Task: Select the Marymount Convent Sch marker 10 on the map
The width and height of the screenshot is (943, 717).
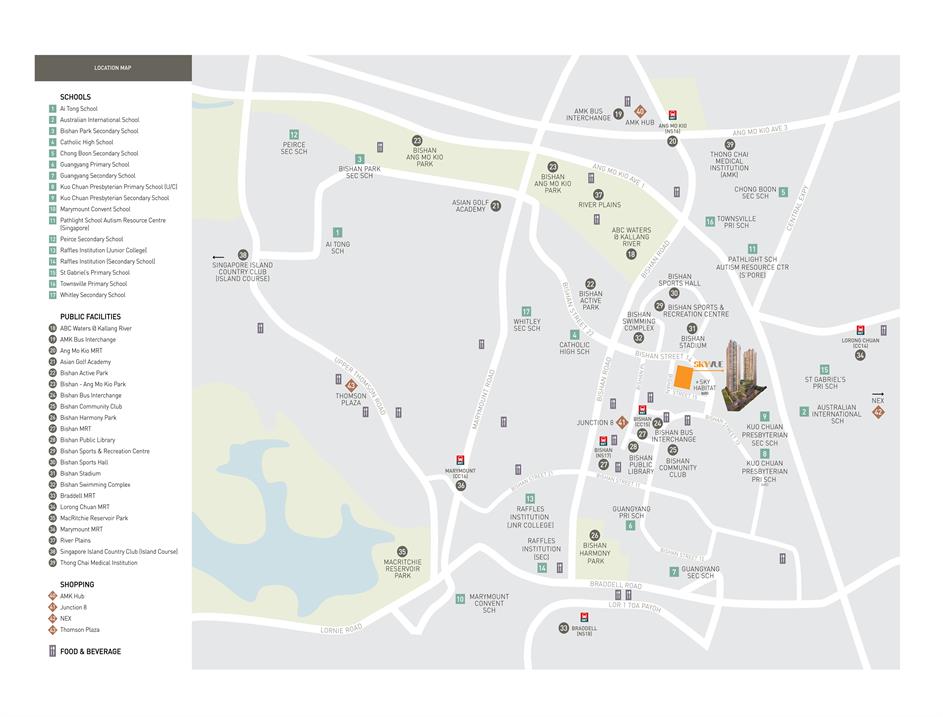Action: tap(460, 599)
